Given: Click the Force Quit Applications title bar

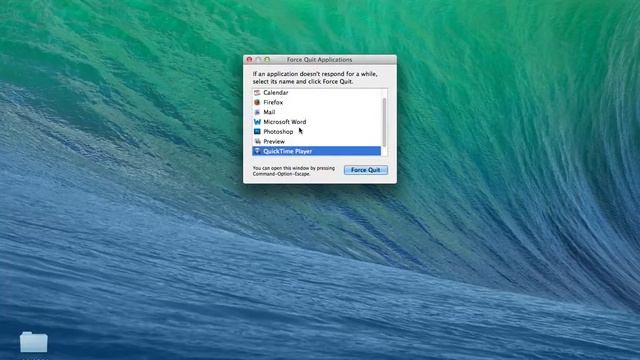Looking at the screenshot, I should [320, 60].
